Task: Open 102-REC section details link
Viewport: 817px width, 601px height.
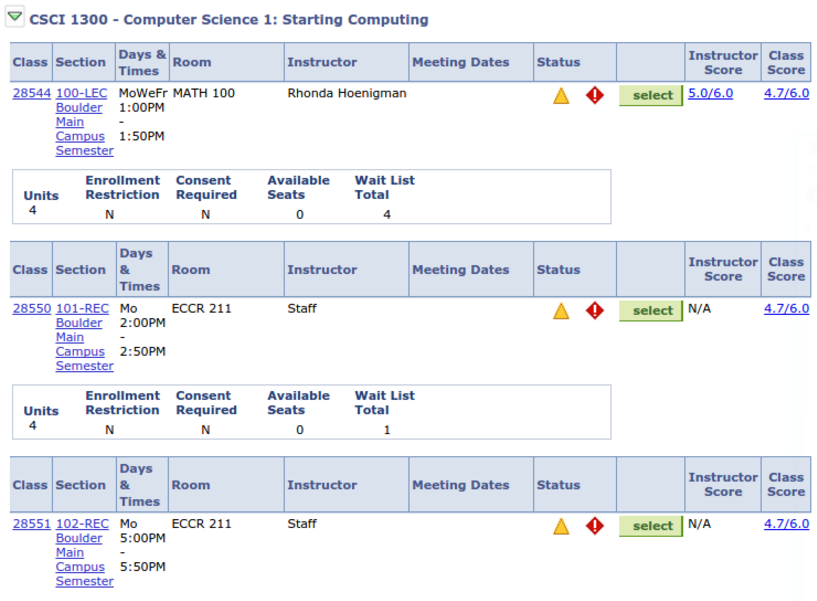Action: pos(84,553)
